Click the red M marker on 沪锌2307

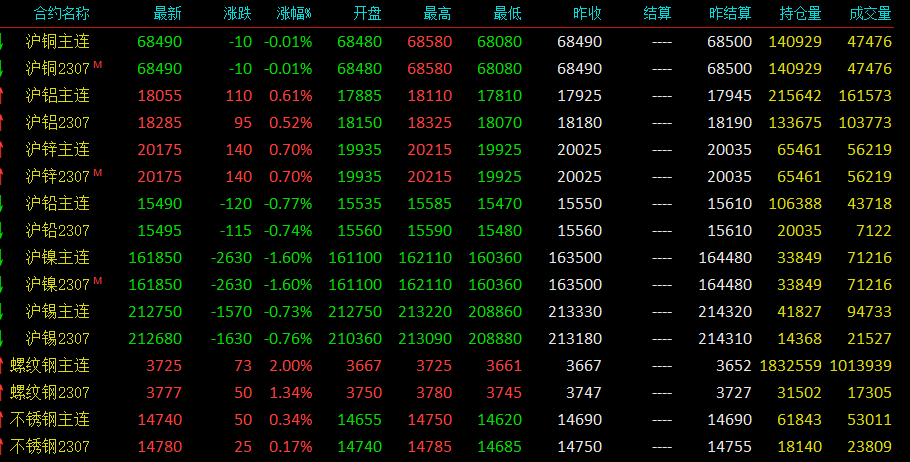98,172
